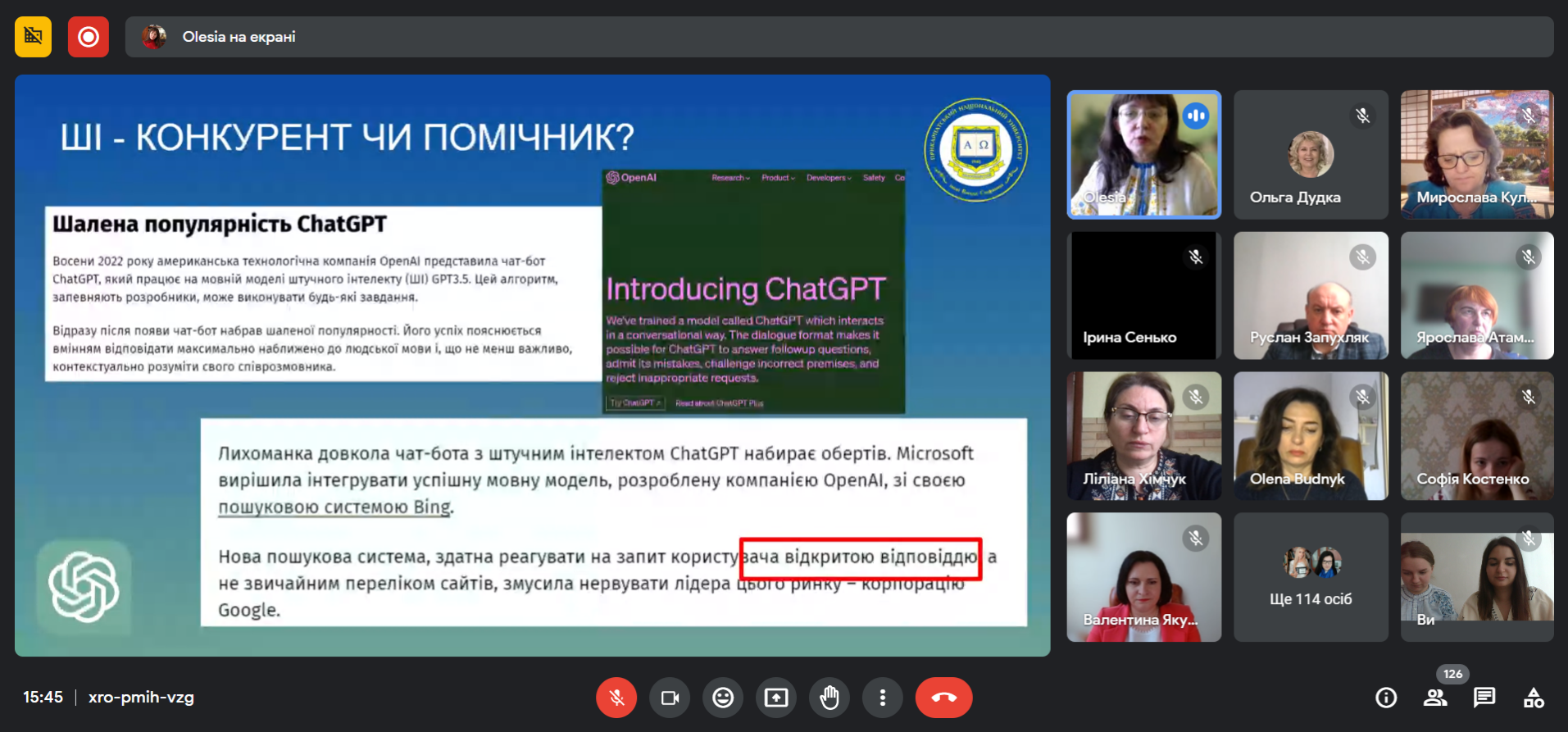Open the chat messages panel
This screenshot has width=1568, height=732.
(x=1484, y=698)
